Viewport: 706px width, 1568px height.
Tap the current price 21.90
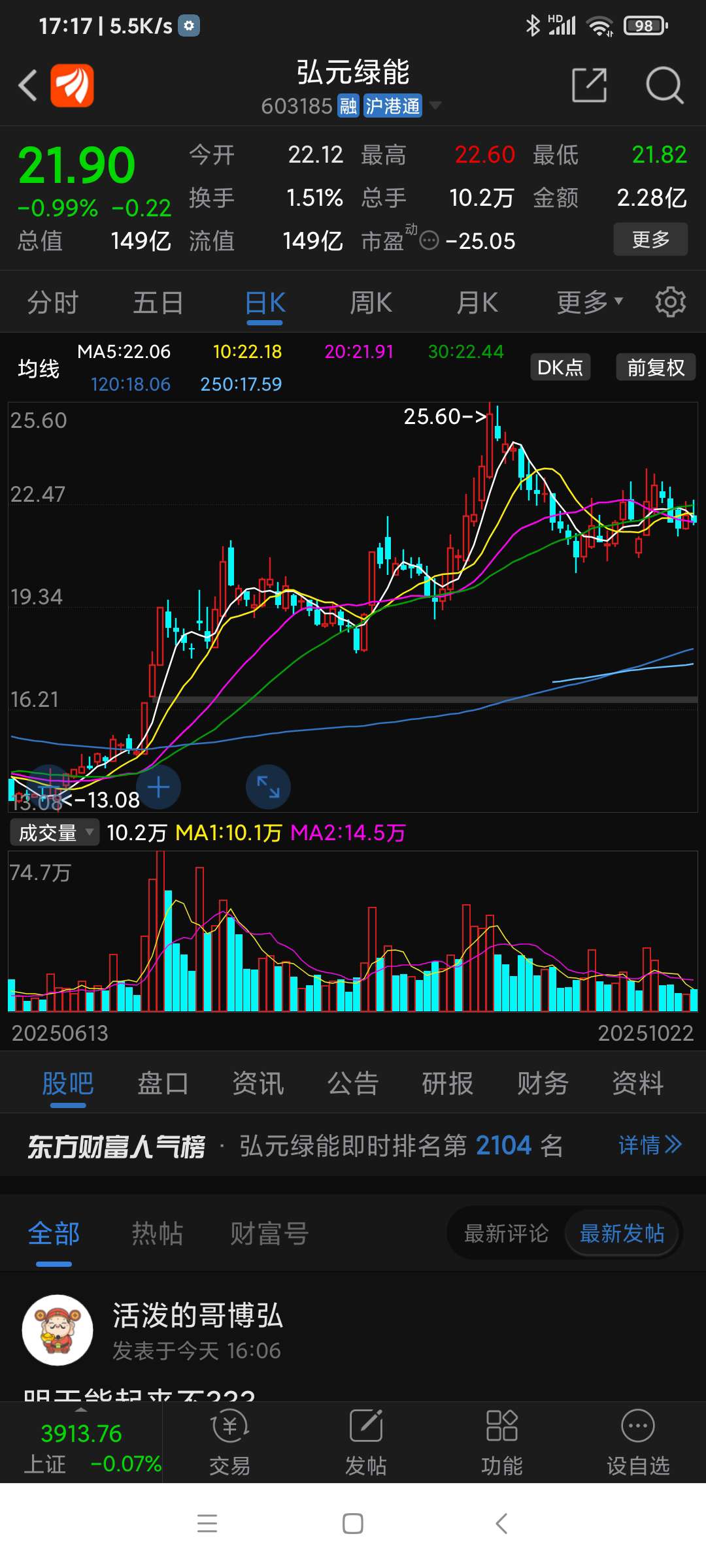[76, 165]
